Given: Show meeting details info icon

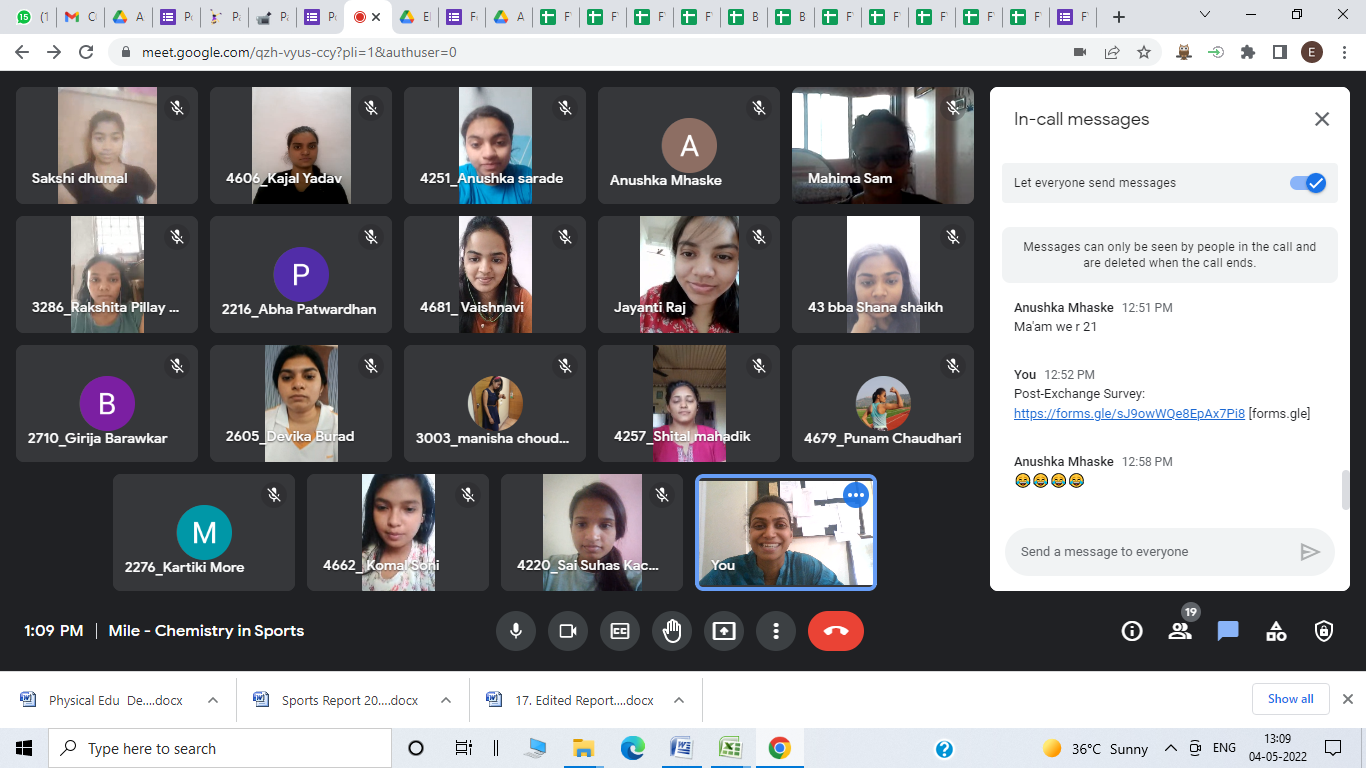Looking at the screenshot, I should pyautogui.click(x=1132, y=631).
